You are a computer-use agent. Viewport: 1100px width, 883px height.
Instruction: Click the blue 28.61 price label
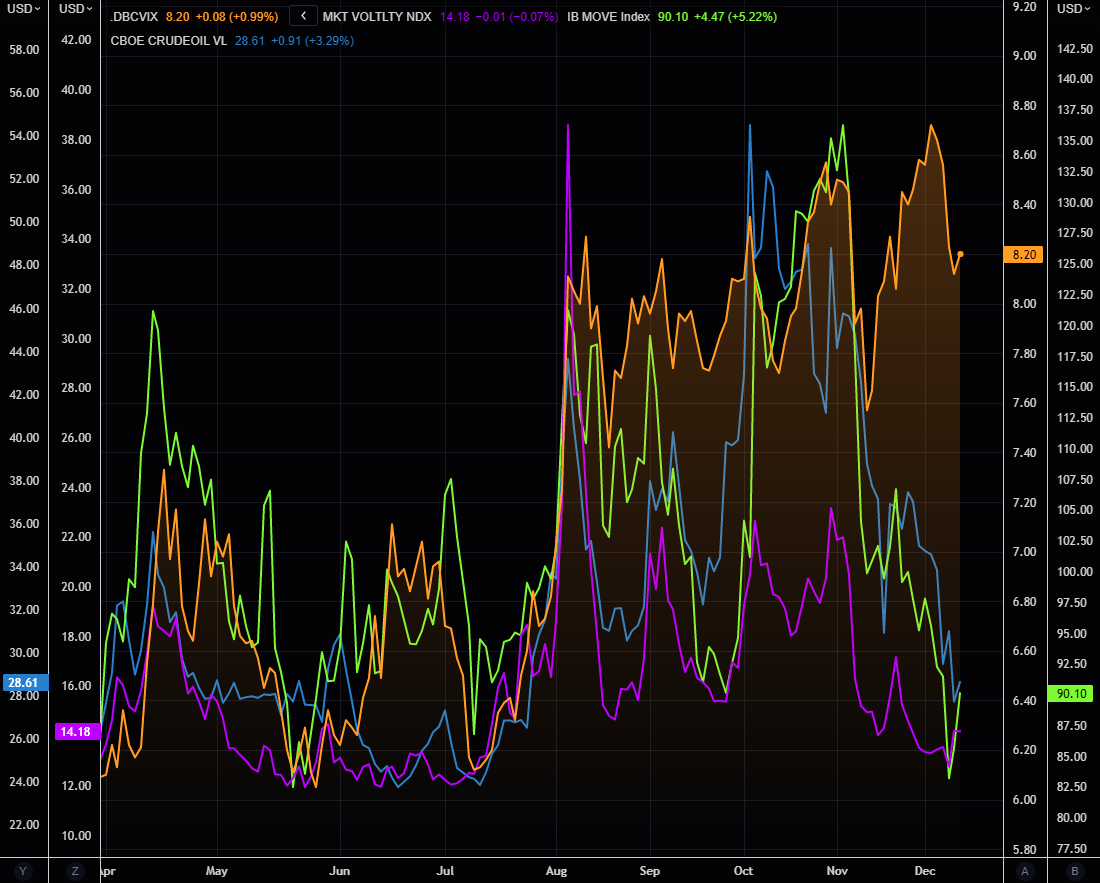(22, 683)
